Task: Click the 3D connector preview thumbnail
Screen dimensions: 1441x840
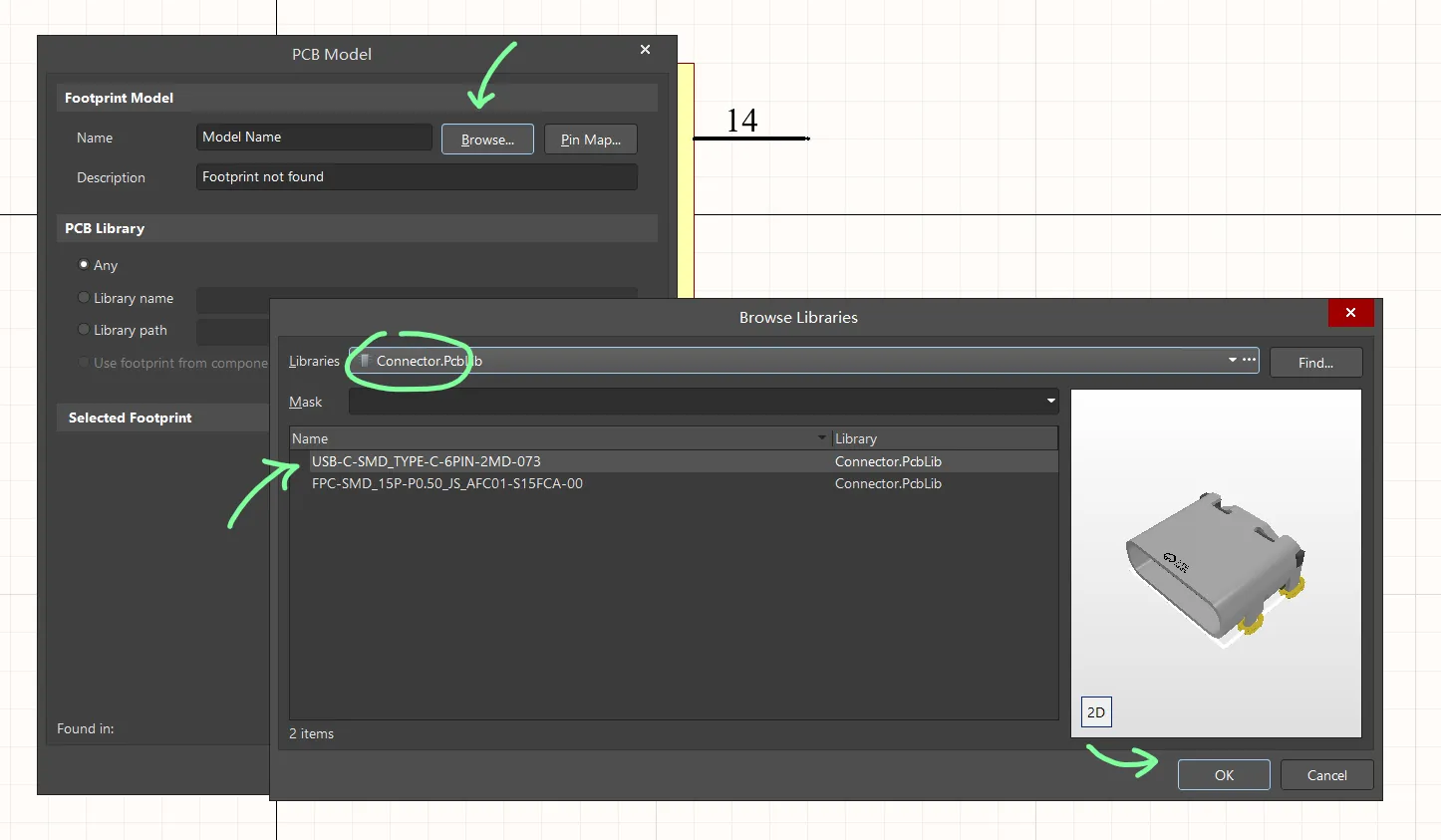Action: coord(1216,564)
